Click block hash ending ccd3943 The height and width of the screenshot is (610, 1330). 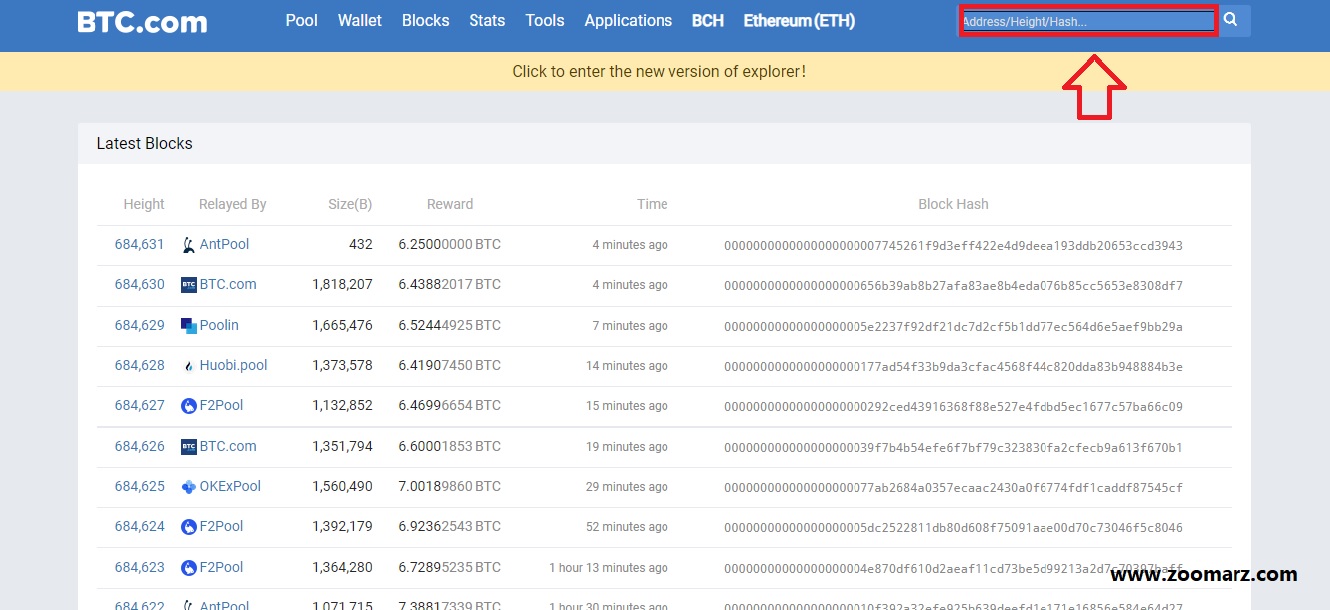(x=953, y=245)
